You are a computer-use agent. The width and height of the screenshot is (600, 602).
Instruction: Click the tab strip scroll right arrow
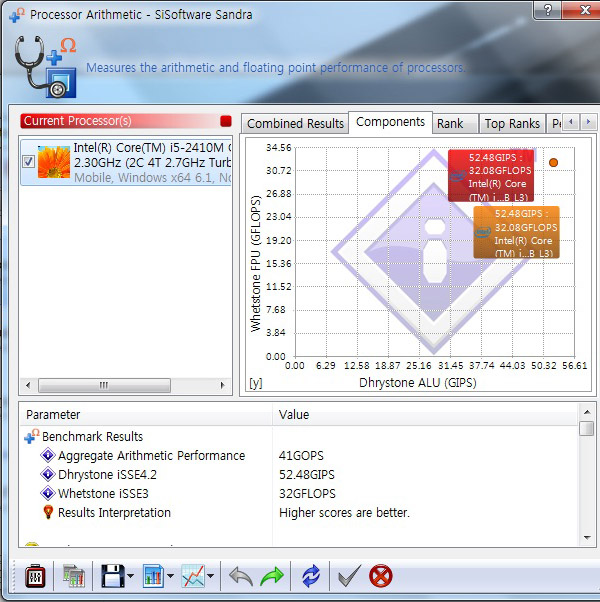click(588, 122)
